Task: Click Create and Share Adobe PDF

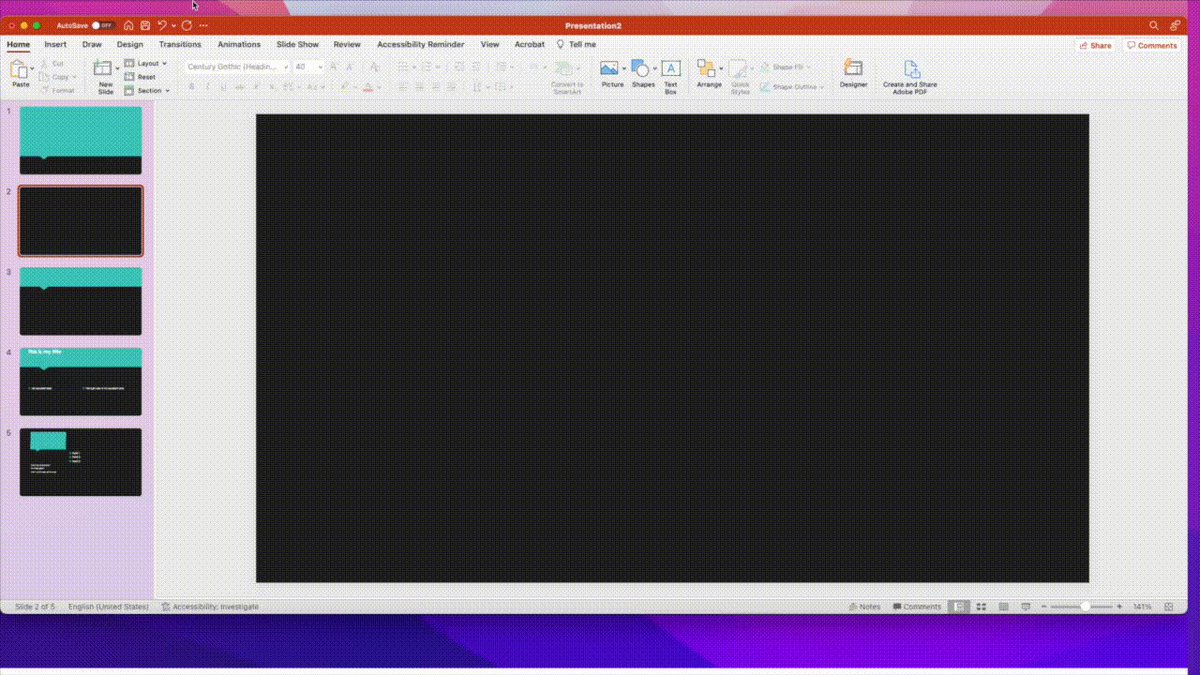Action: [x=910, y=72]
